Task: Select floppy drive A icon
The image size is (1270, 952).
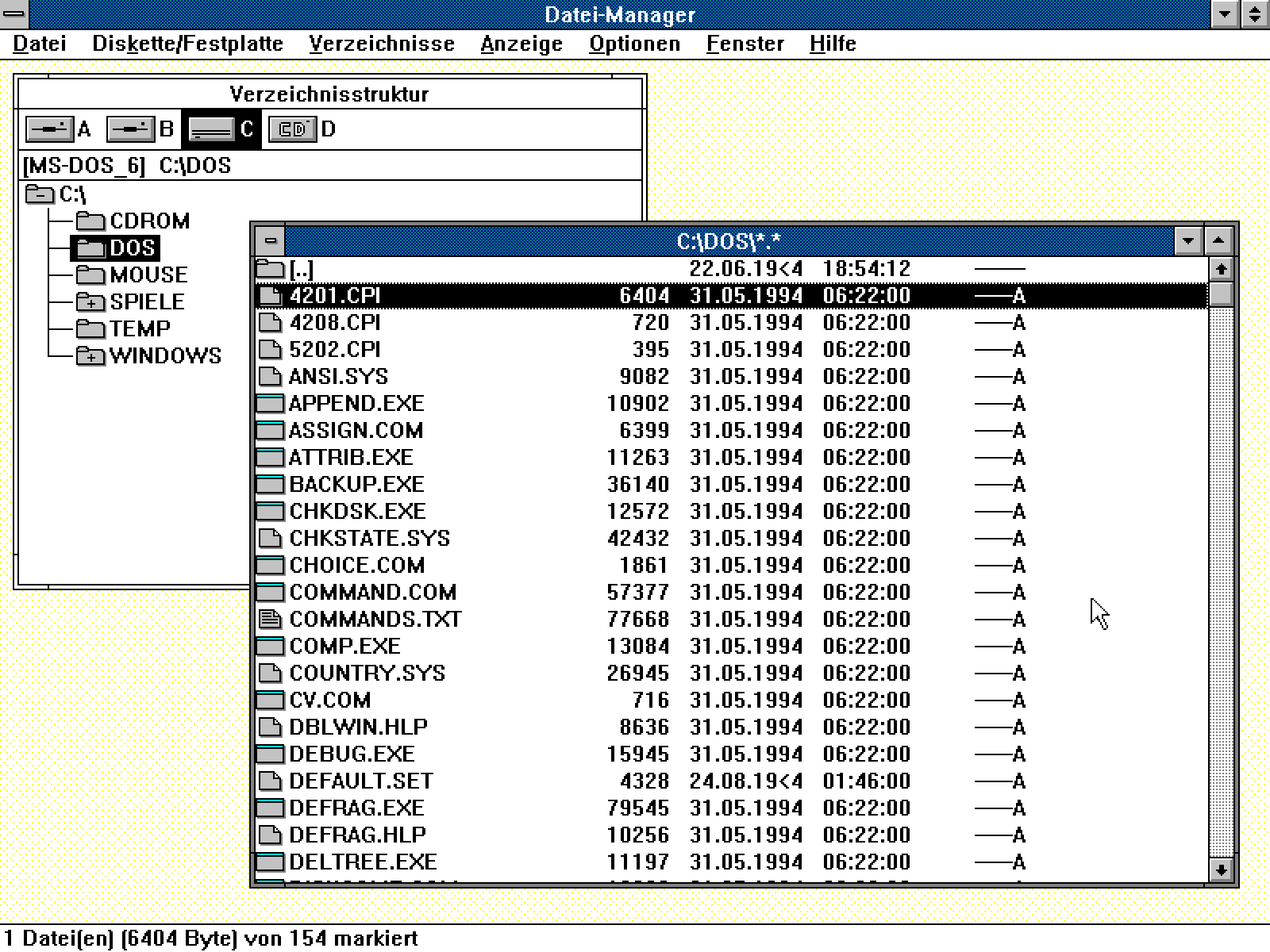Action: pyautogui.click(x=49, y=129)
